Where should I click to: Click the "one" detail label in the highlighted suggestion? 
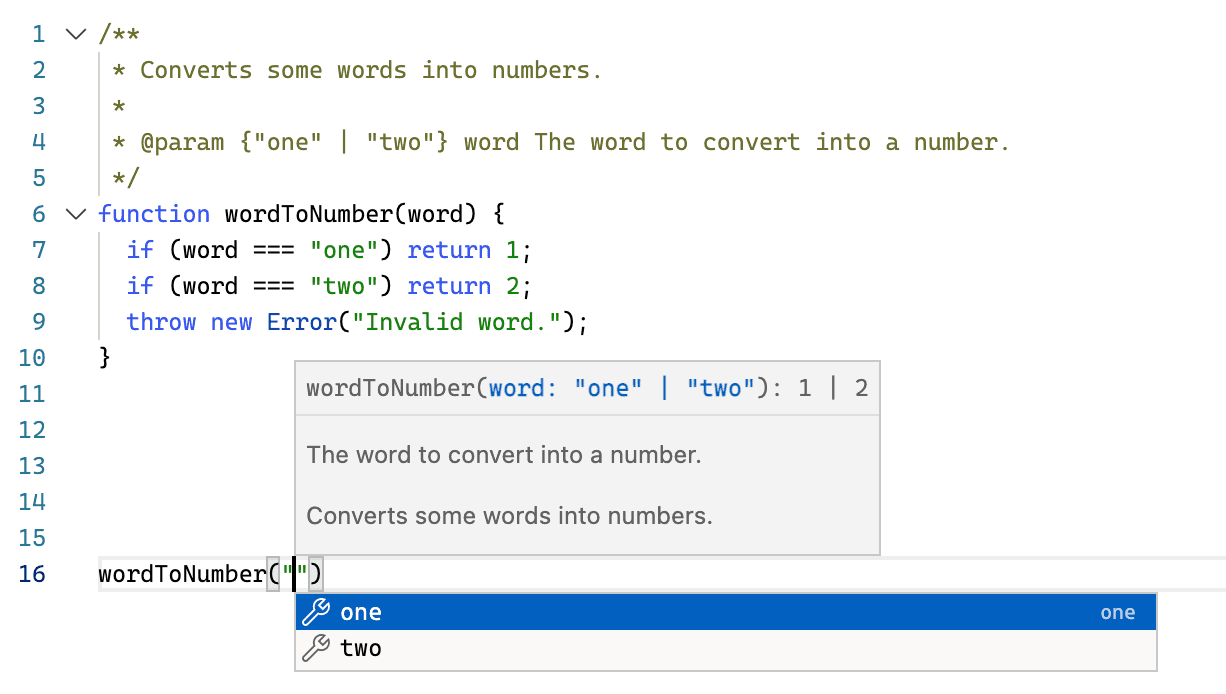[1117, 611]
